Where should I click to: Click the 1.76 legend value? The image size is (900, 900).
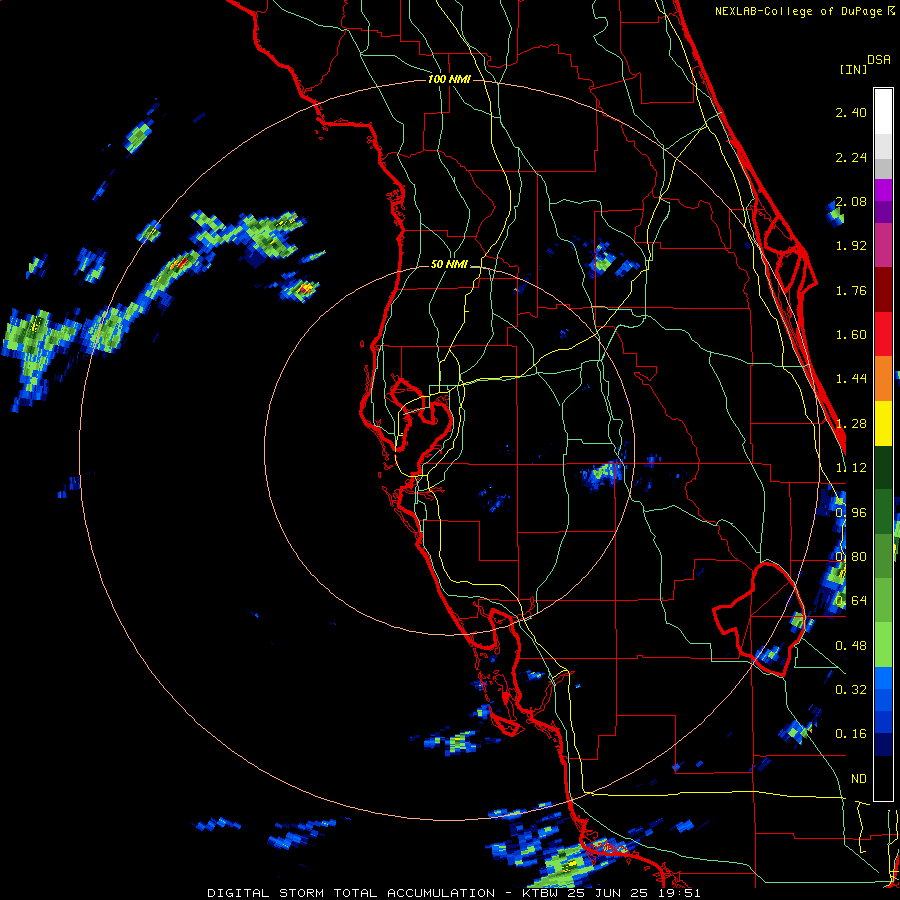pyautogui.click(x=851, y=290)
